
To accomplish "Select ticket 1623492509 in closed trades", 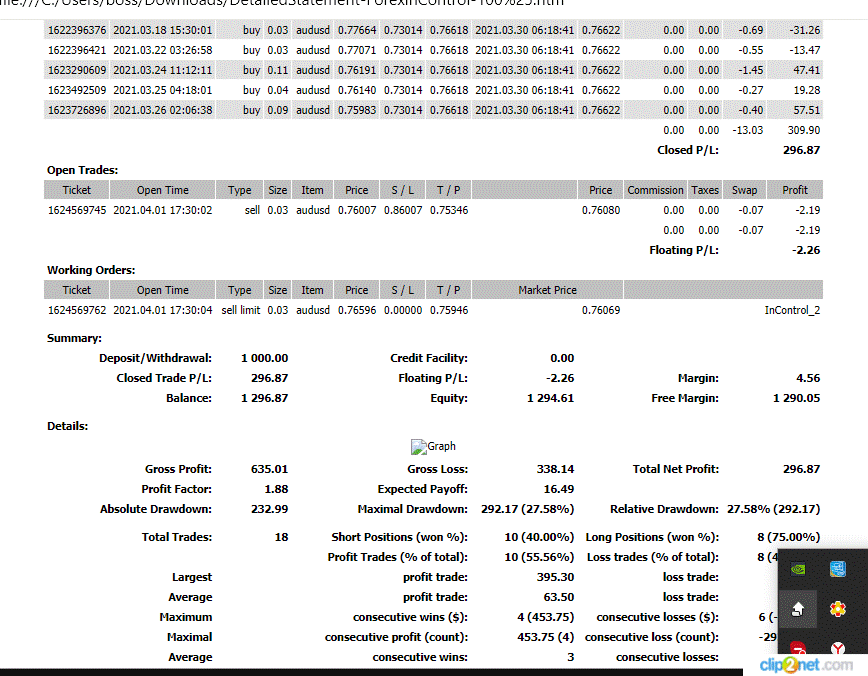I will pyautogui.click(x=77, y=90).
